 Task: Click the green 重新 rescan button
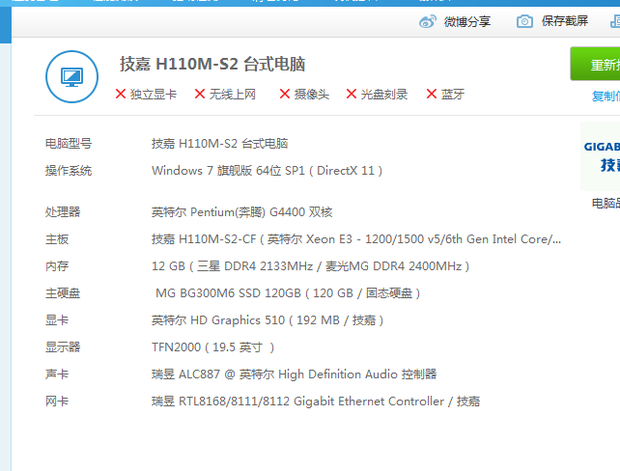(595, 64)
